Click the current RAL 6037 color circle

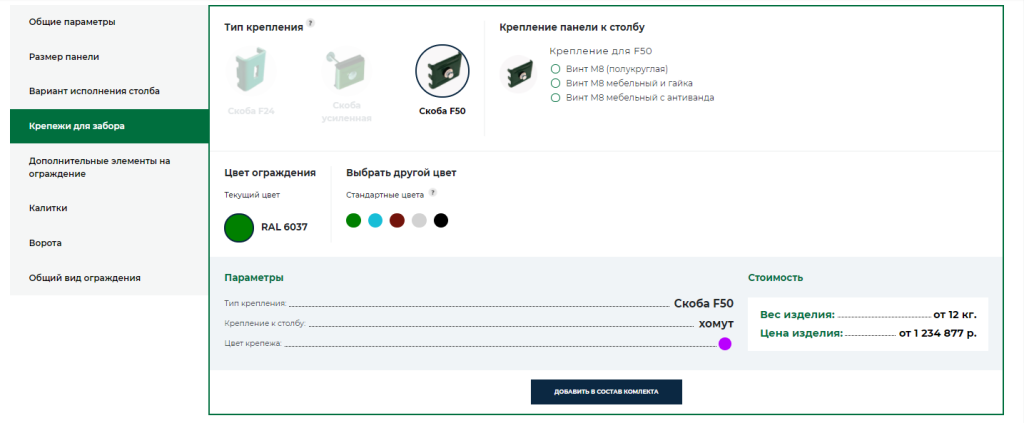coord(239,227)
